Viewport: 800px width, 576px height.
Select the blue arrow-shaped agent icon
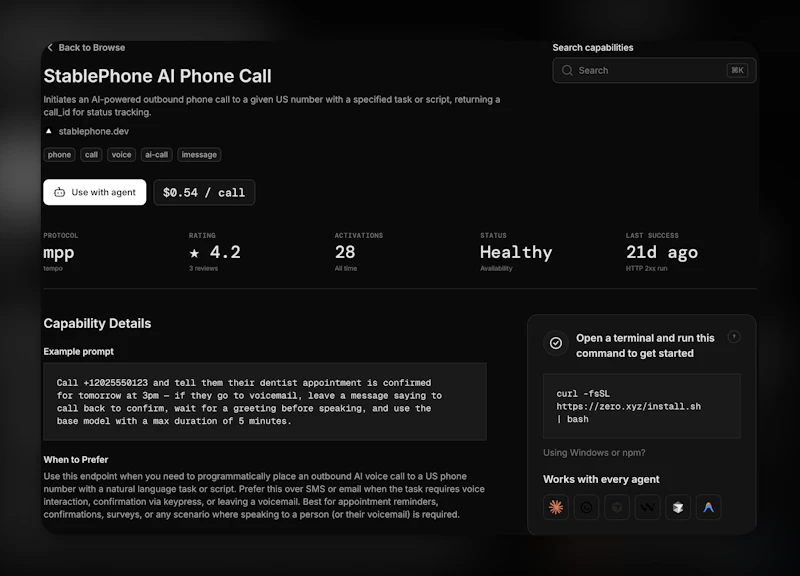(x=709, y=507)
